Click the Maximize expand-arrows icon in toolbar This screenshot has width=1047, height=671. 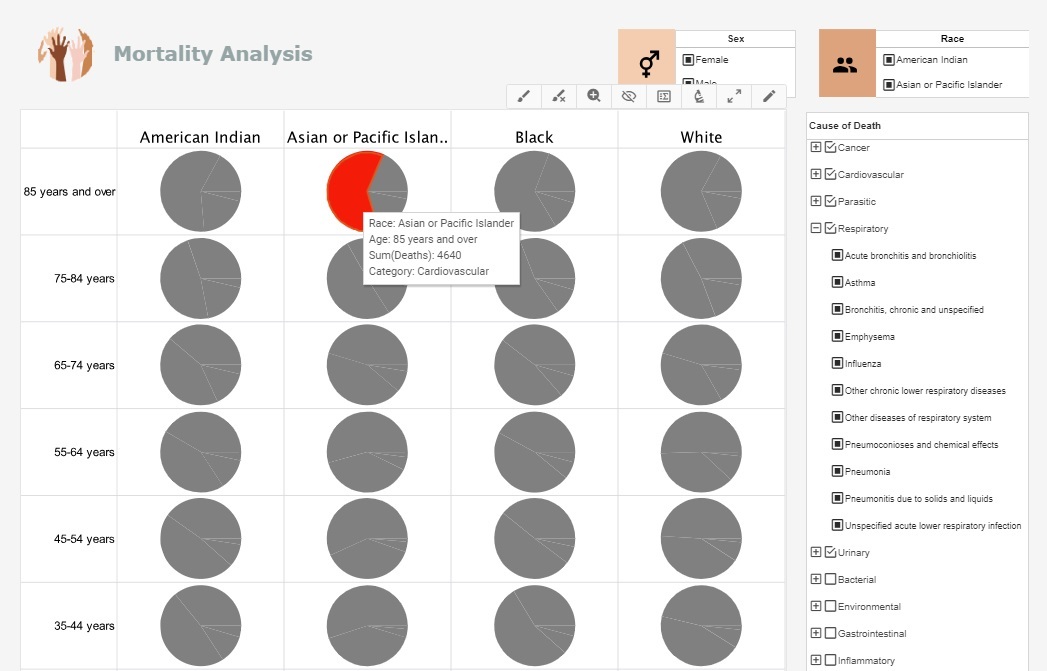pos(734,96)
